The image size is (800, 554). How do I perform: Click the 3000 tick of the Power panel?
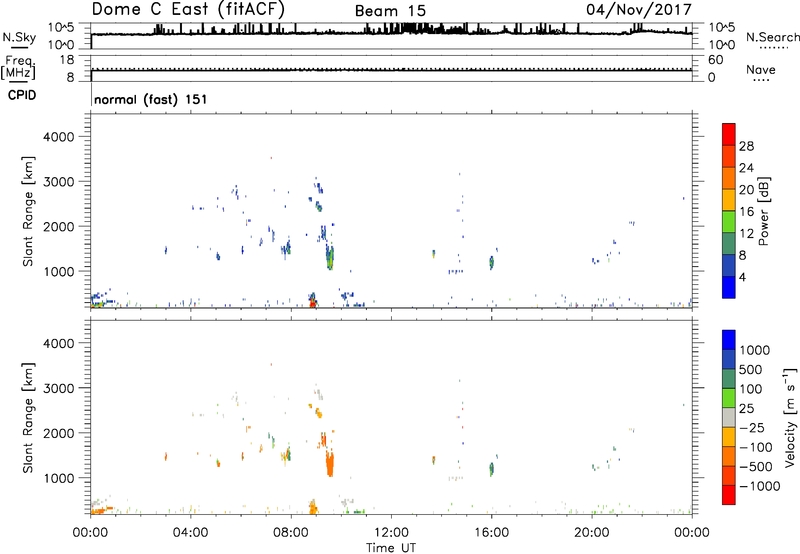pyautogui.click(x=58, y=182)
